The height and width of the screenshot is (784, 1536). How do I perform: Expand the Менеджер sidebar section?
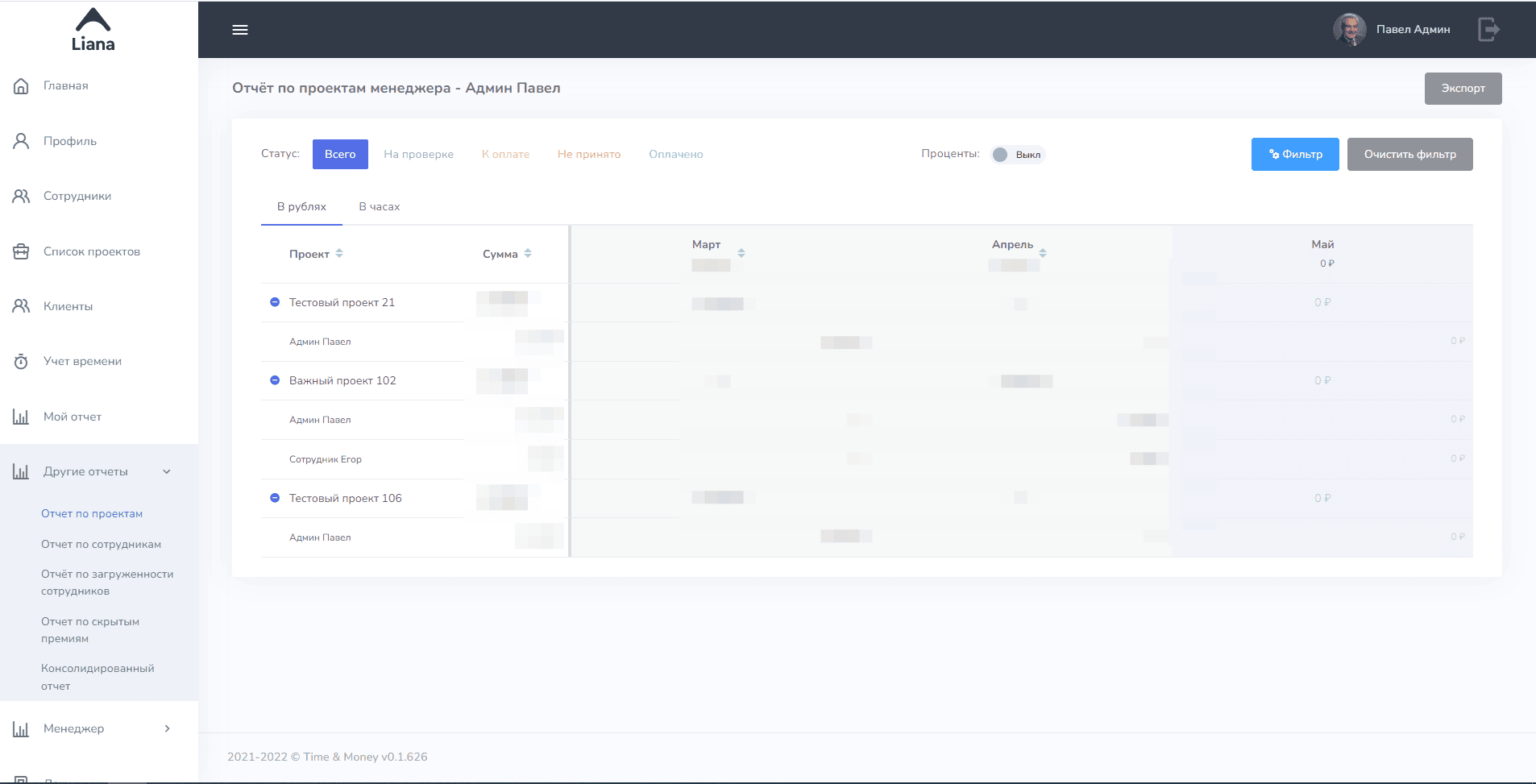coord(167,728)
